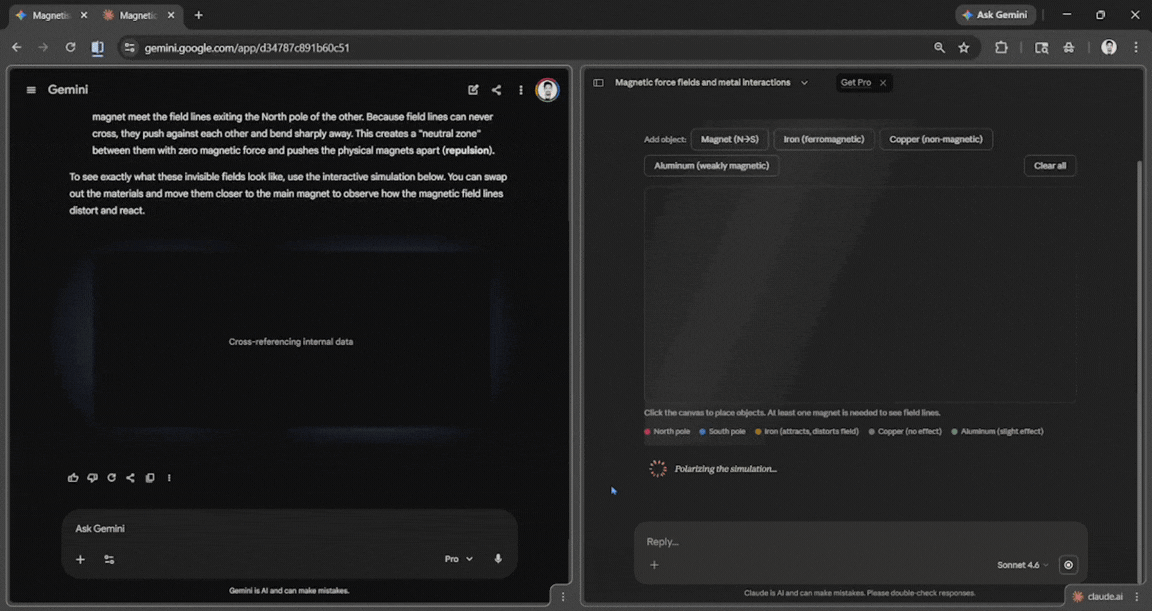
Task: Switch to the first Gemini browser tab
Action: 50,15
